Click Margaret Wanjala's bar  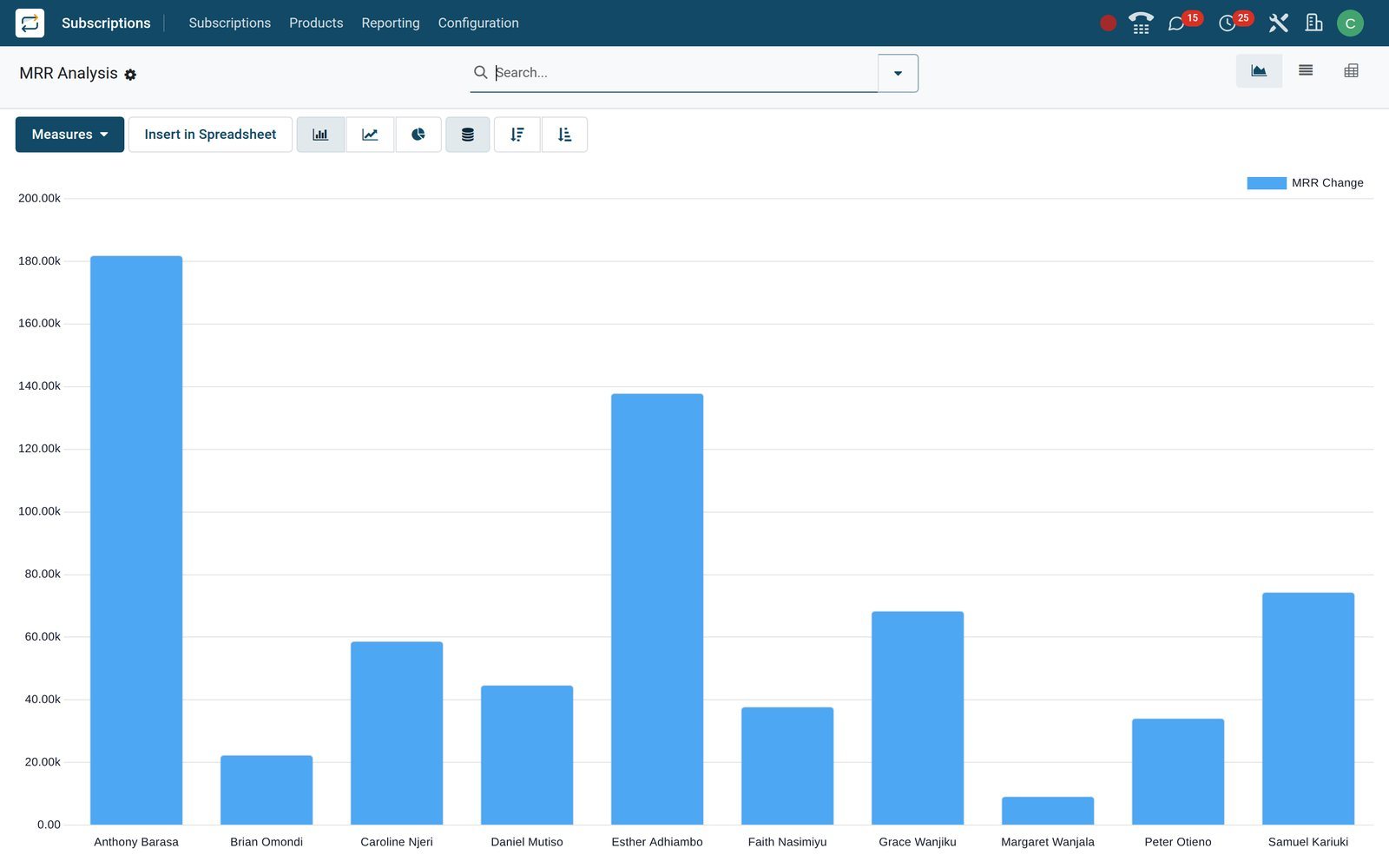pos(1048,811)
